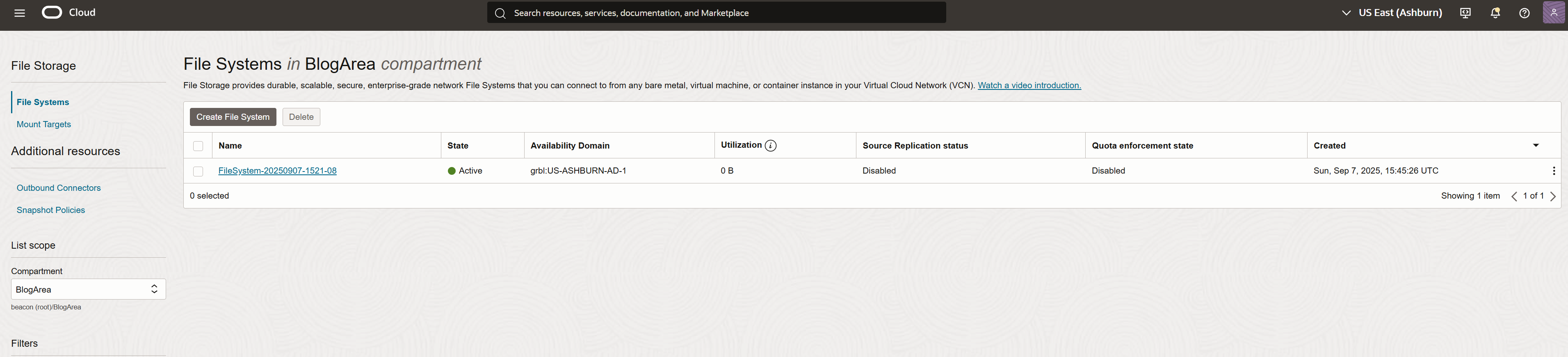The image size is (1568, 357).
Task: Open Watch a video introduction link
Action: pos(1029,85)
